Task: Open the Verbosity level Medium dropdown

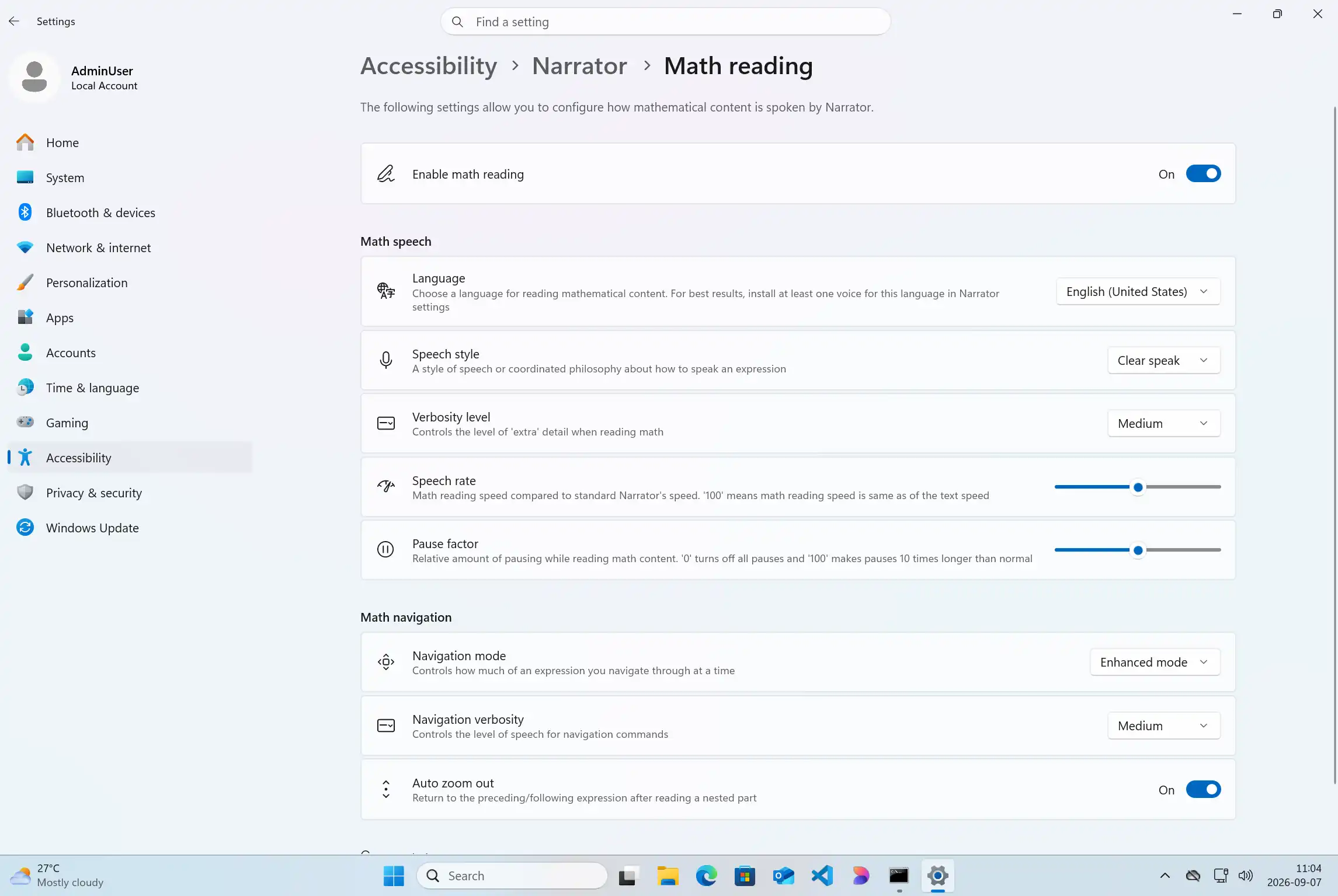Action: point(1163,424)
